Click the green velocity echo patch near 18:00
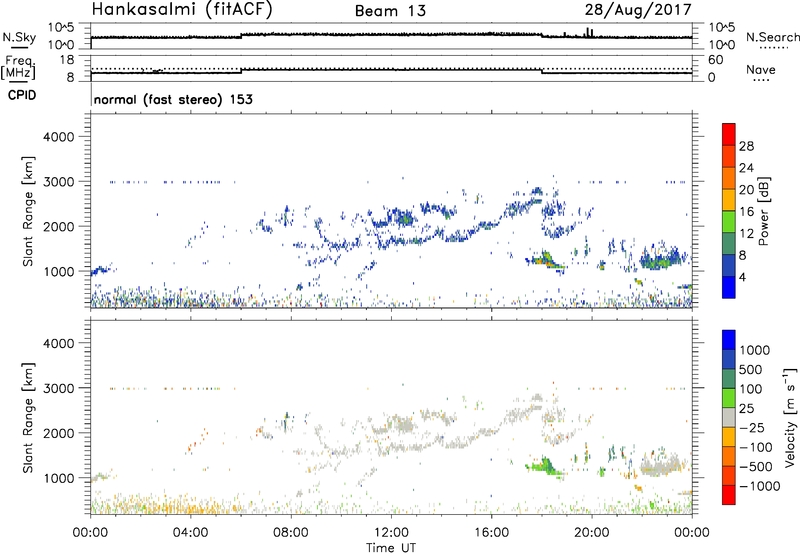800x554 pixels. click(x=544, y=466)
